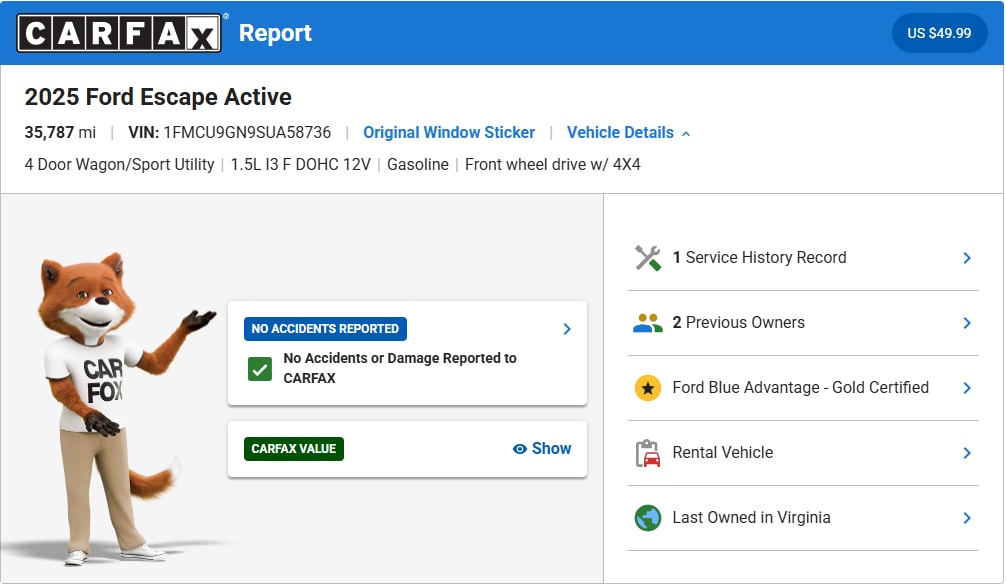Click the wrench and screwdriver service icon

(648, 258)
